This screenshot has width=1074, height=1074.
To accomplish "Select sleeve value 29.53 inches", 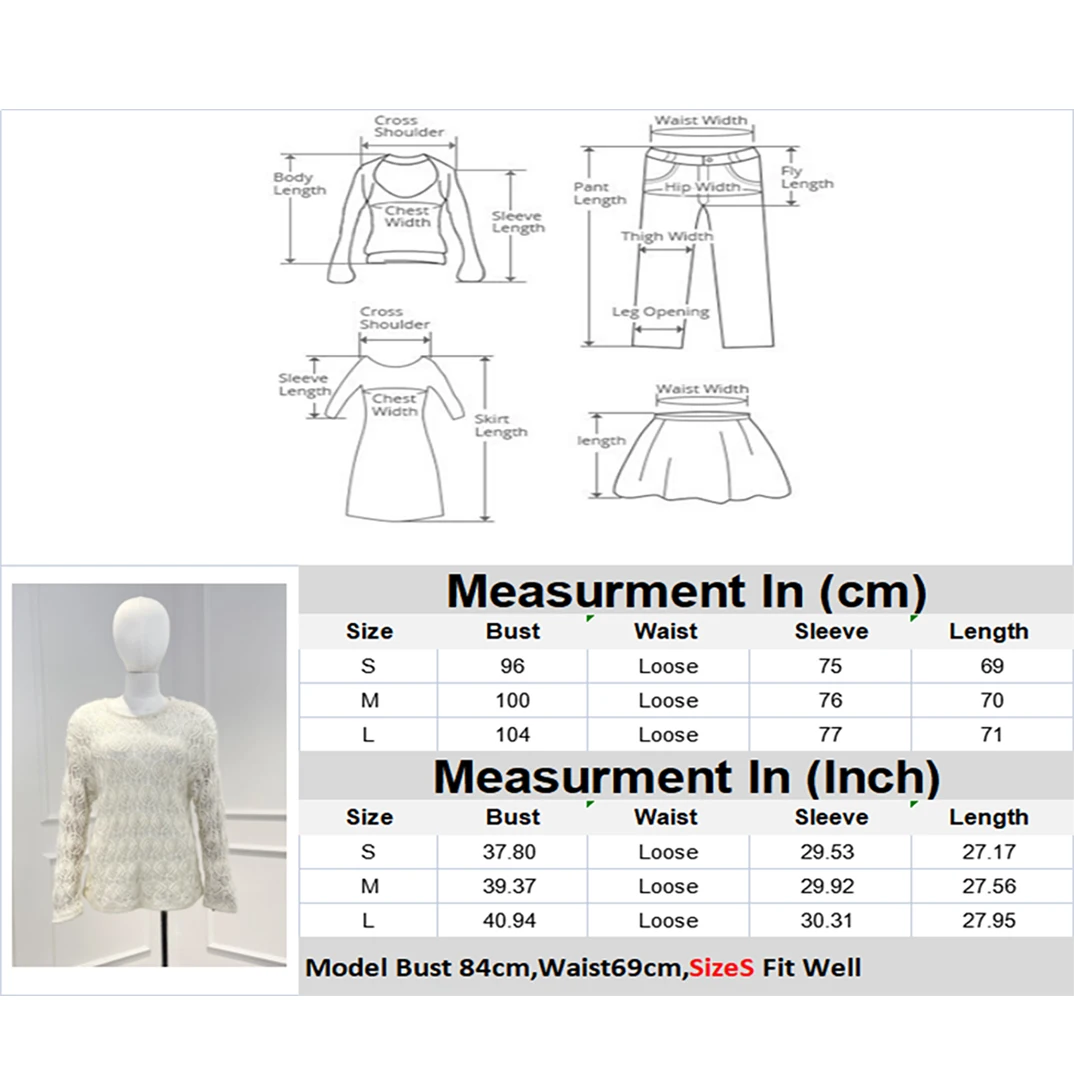I will click(827, 851).
